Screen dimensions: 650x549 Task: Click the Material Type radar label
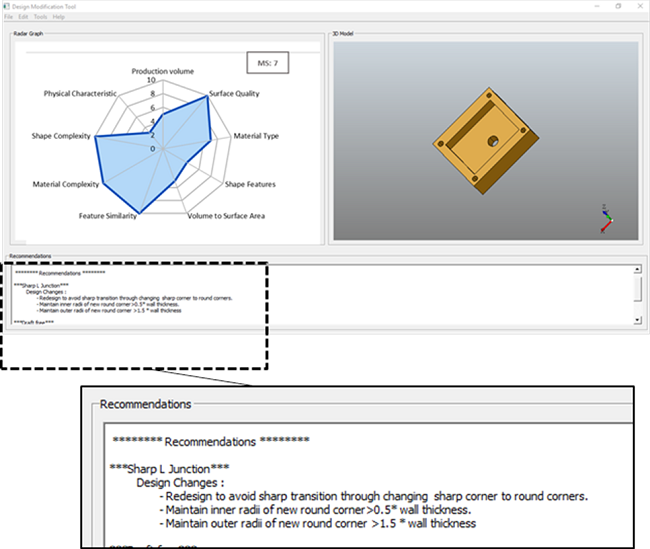[256, 135]
